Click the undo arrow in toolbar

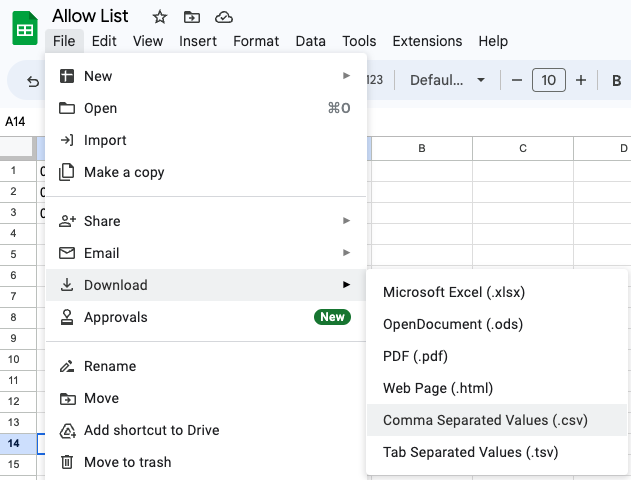pyautogui.click(x=33, y=82)
